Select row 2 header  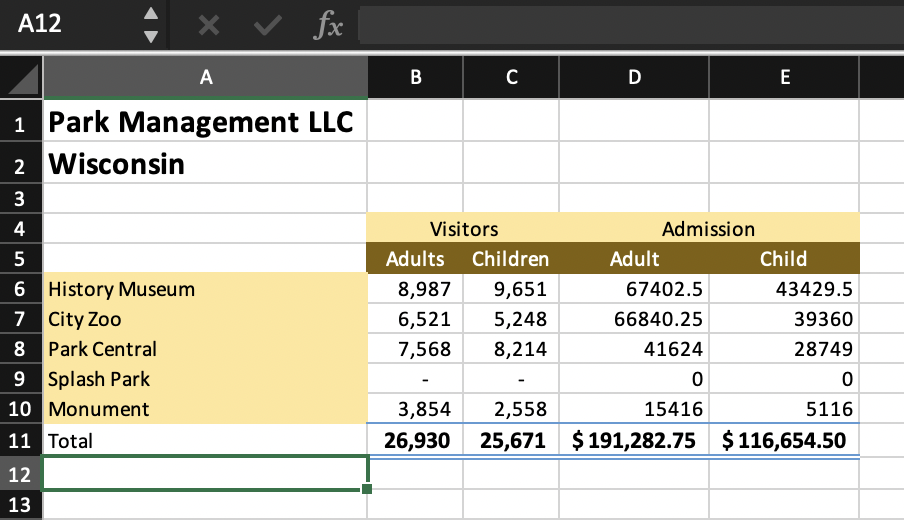pyautogui.click(x=21, y=163)
